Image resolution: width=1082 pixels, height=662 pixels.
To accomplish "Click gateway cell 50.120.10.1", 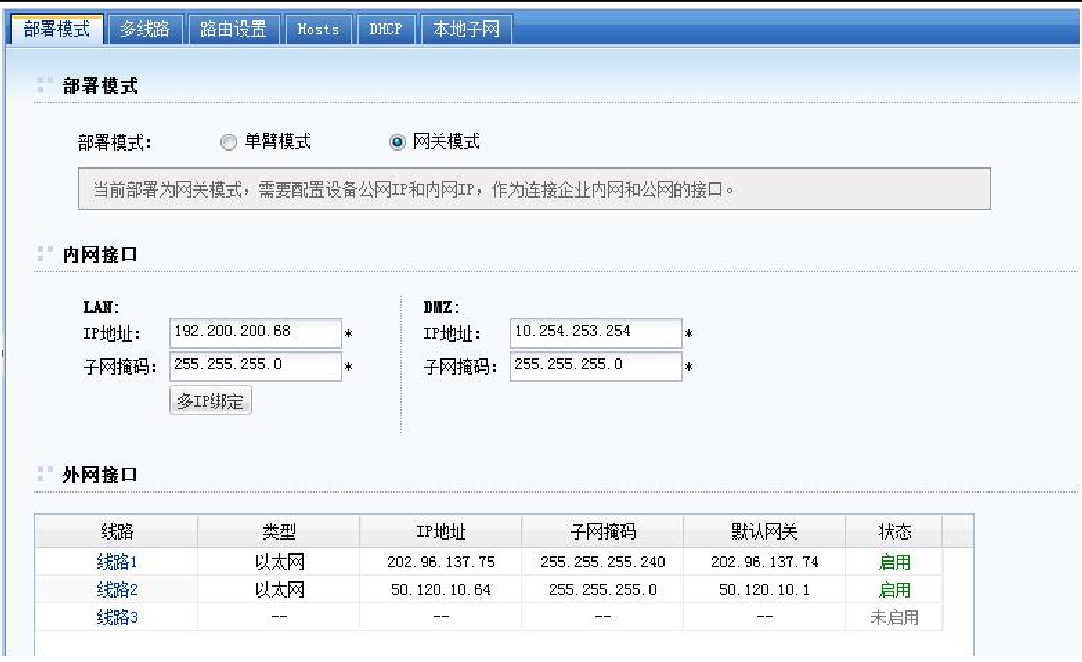I will point(765,590).
